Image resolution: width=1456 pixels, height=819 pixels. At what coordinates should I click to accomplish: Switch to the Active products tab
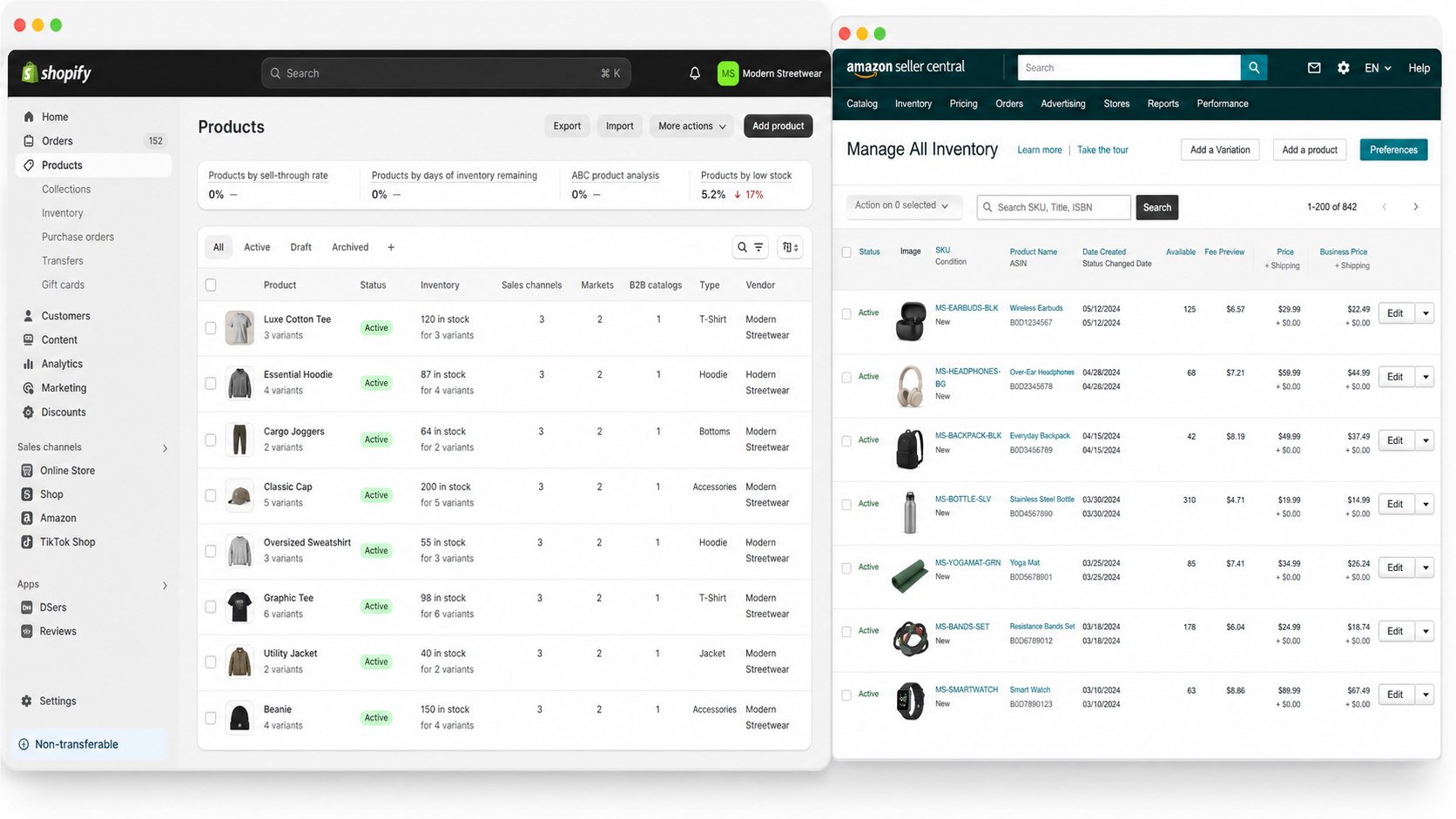coord(257,247)
